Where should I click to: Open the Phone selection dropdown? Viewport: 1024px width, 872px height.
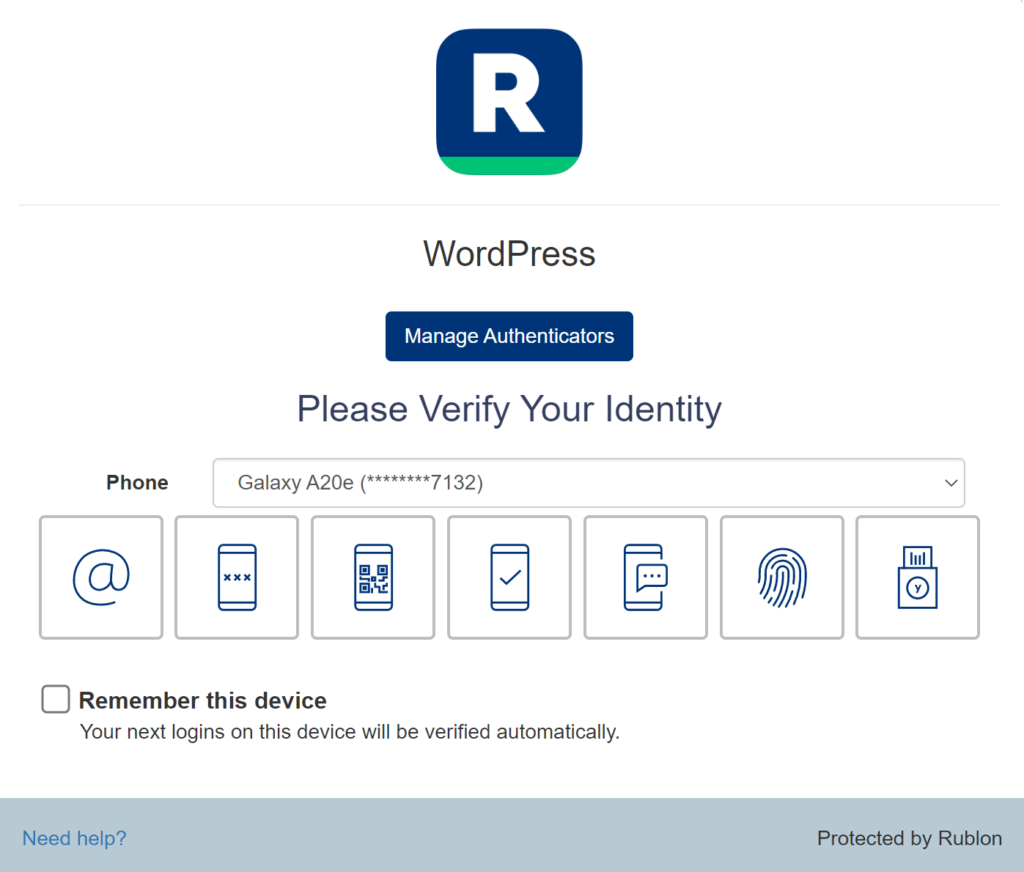pos(588,483)
